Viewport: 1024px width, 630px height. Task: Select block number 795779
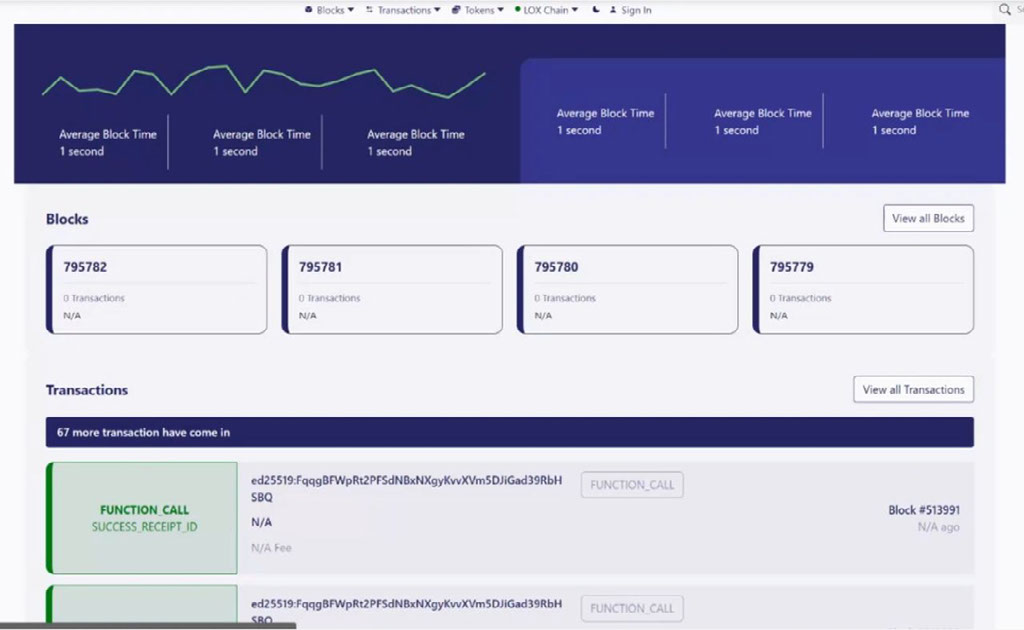point(791,267)
